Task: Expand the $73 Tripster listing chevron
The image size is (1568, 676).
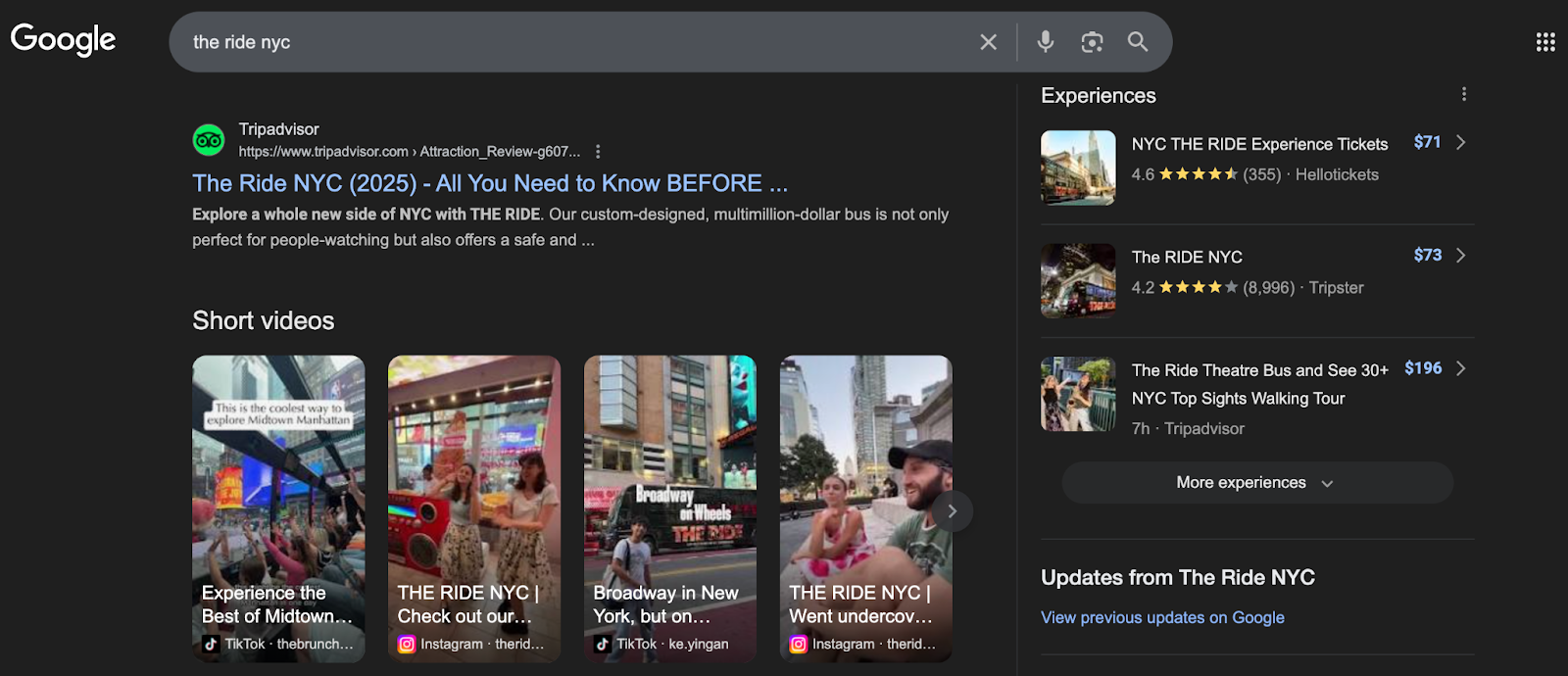Action: pyautogui.click(x=1461, y=255)
